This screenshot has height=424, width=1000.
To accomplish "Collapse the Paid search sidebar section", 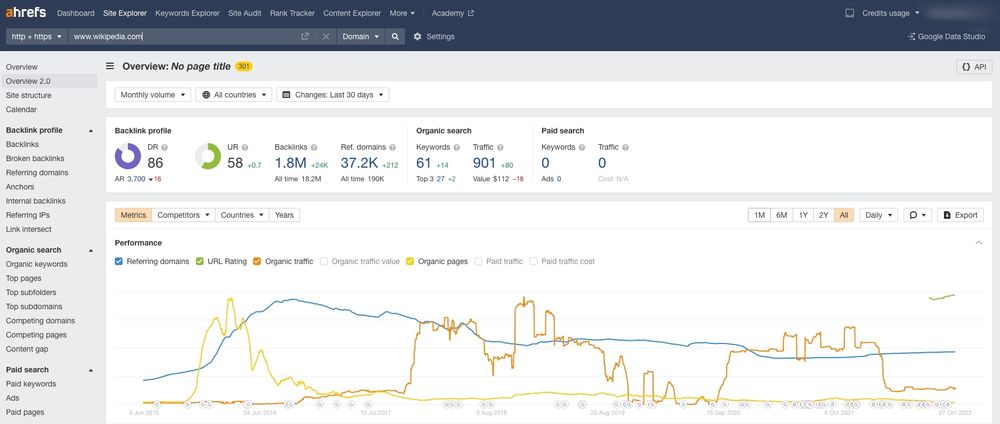I will (x=91, y=370).
